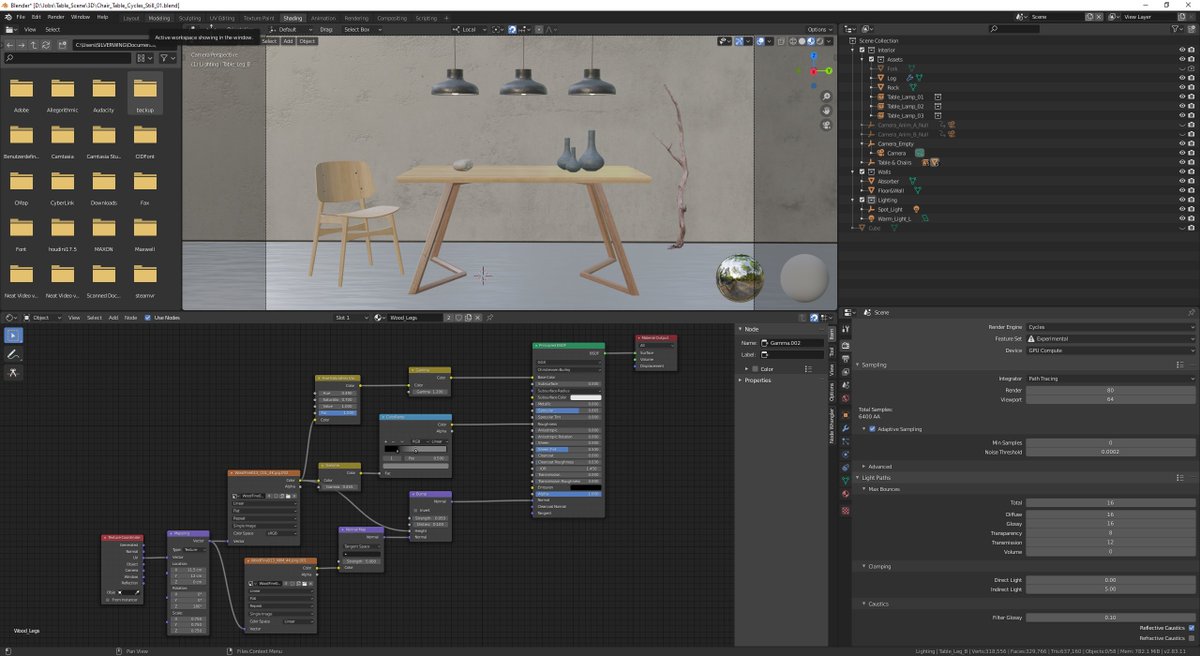Screen dimensions: 1200x656
Task: Open the Output properties tab icon
Action: 845,360
